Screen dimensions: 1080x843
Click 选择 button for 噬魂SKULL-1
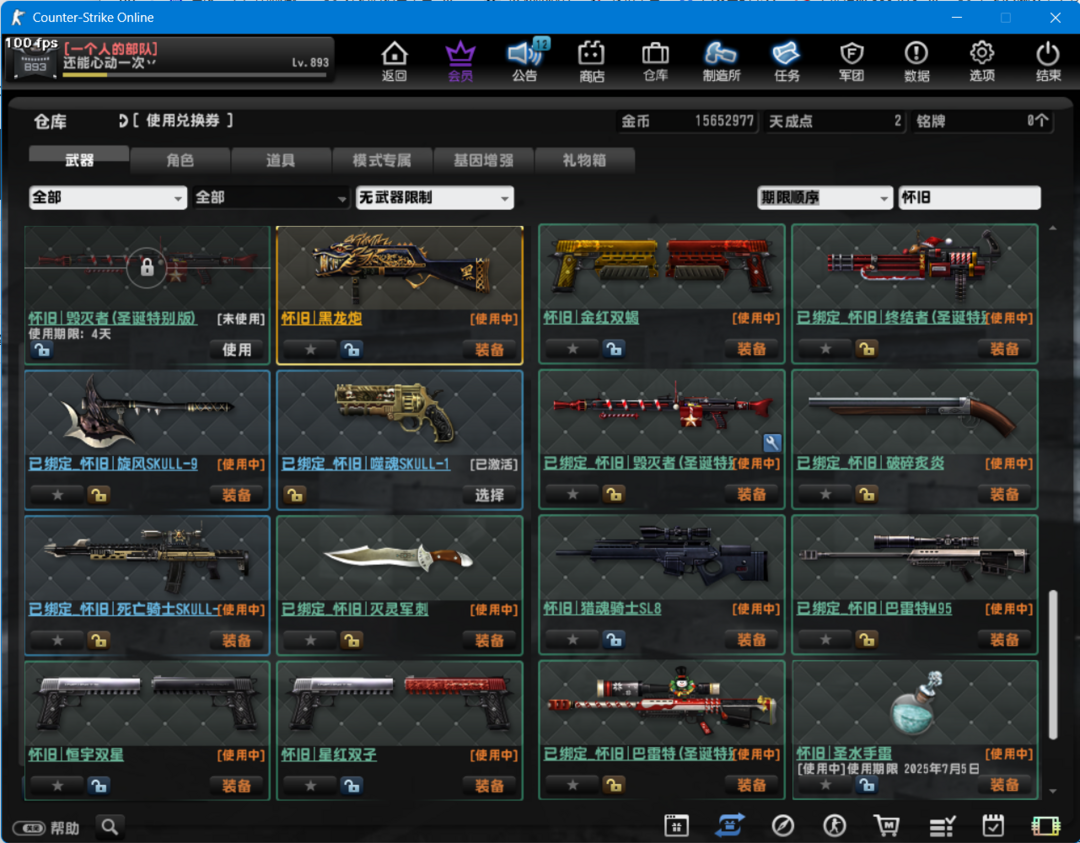pyautogui.click(x=490, y=495)
